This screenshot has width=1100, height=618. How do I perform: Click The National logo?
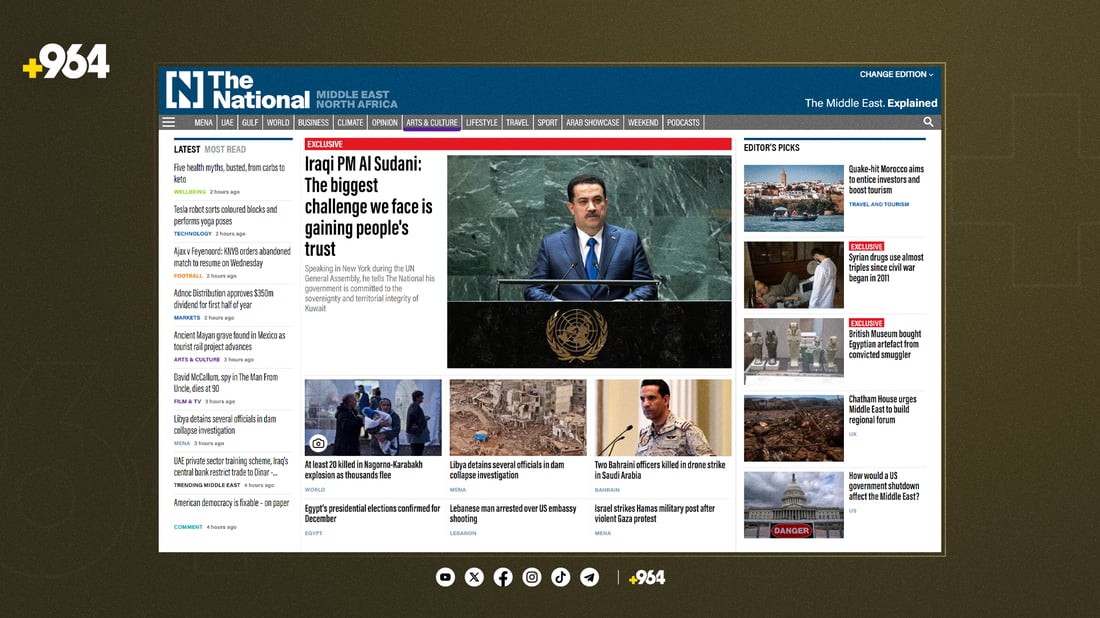click(238, 90)
